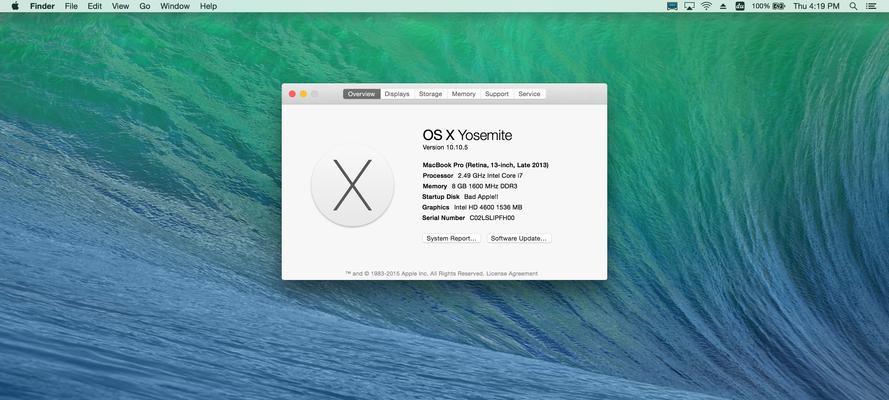The image size is (889, 400).
Task: Open the Apple menu
Action: 15,6
